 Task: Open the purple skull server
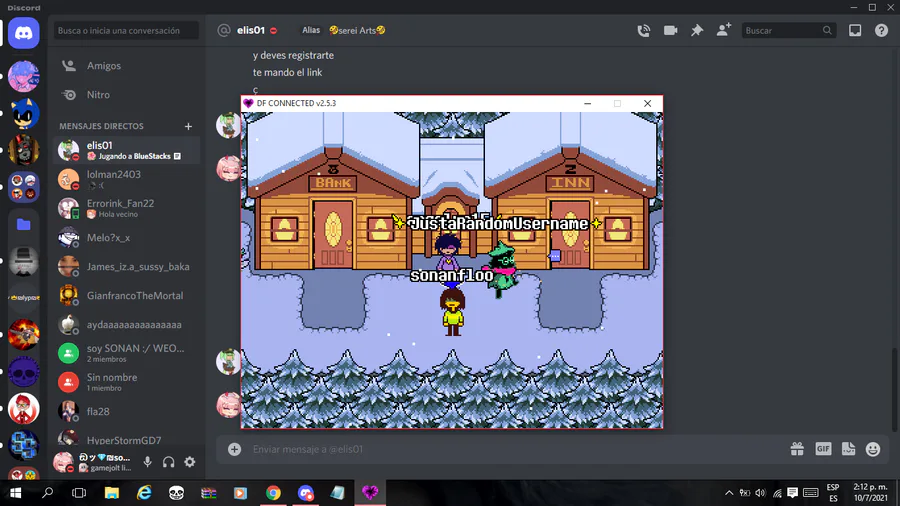point(24,372)
